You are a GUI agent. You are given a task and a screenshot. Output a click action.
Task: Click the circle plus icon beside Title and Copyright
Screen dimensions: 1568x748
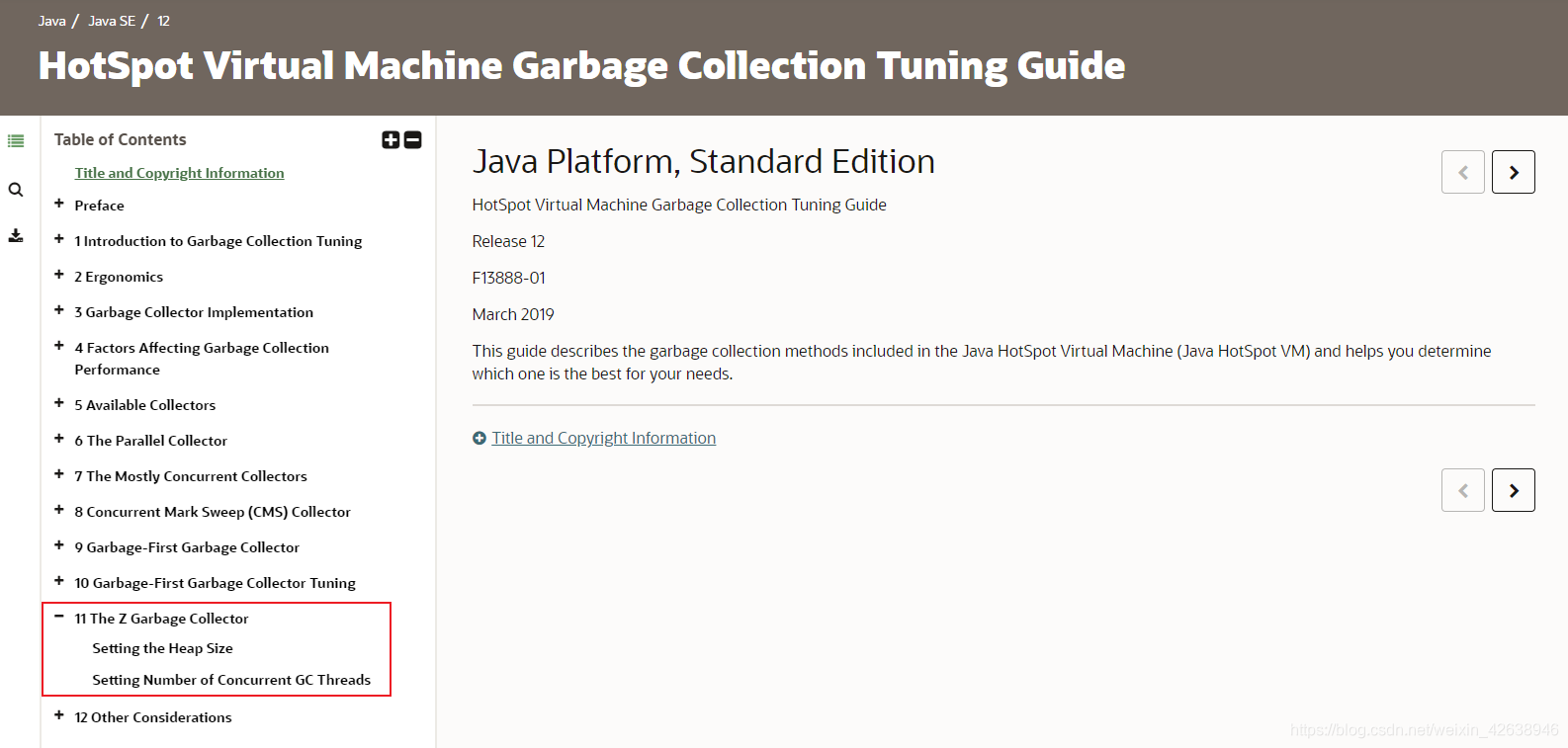(479, 439)
